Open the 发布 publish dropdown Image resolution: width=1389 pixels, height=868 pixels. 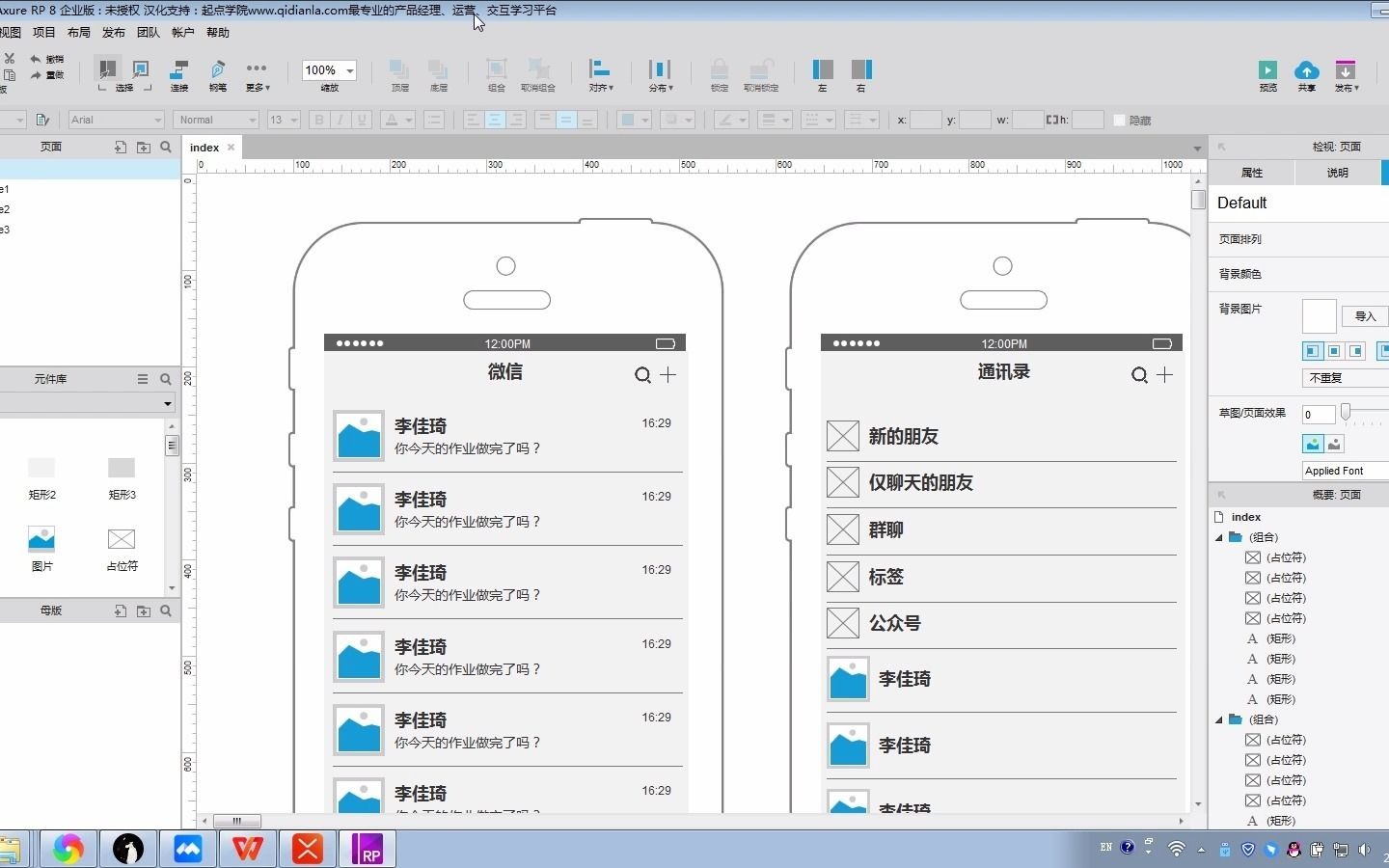coord(1346,75)
